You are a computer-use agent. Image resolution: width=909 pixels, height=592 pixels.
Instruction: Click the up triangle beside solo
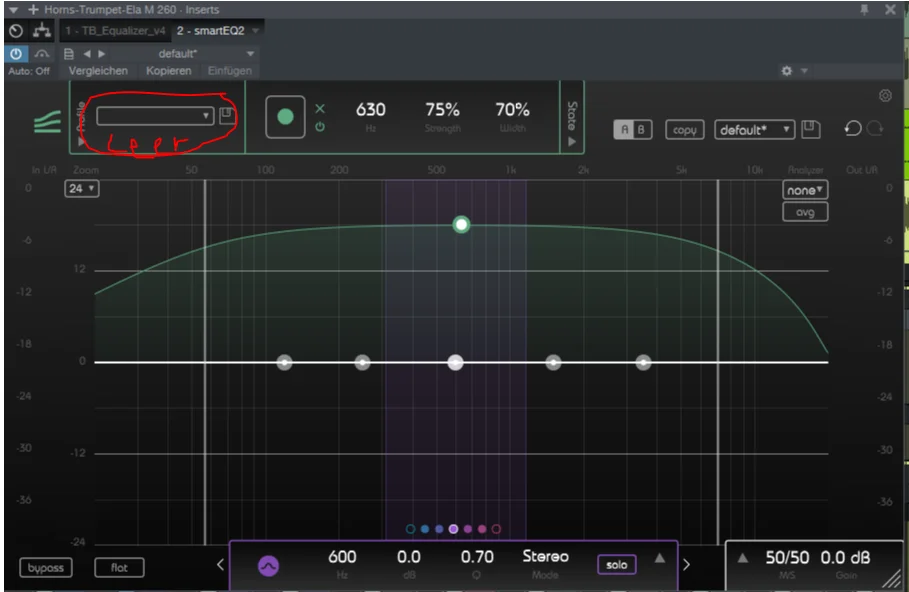coord(660,558)
